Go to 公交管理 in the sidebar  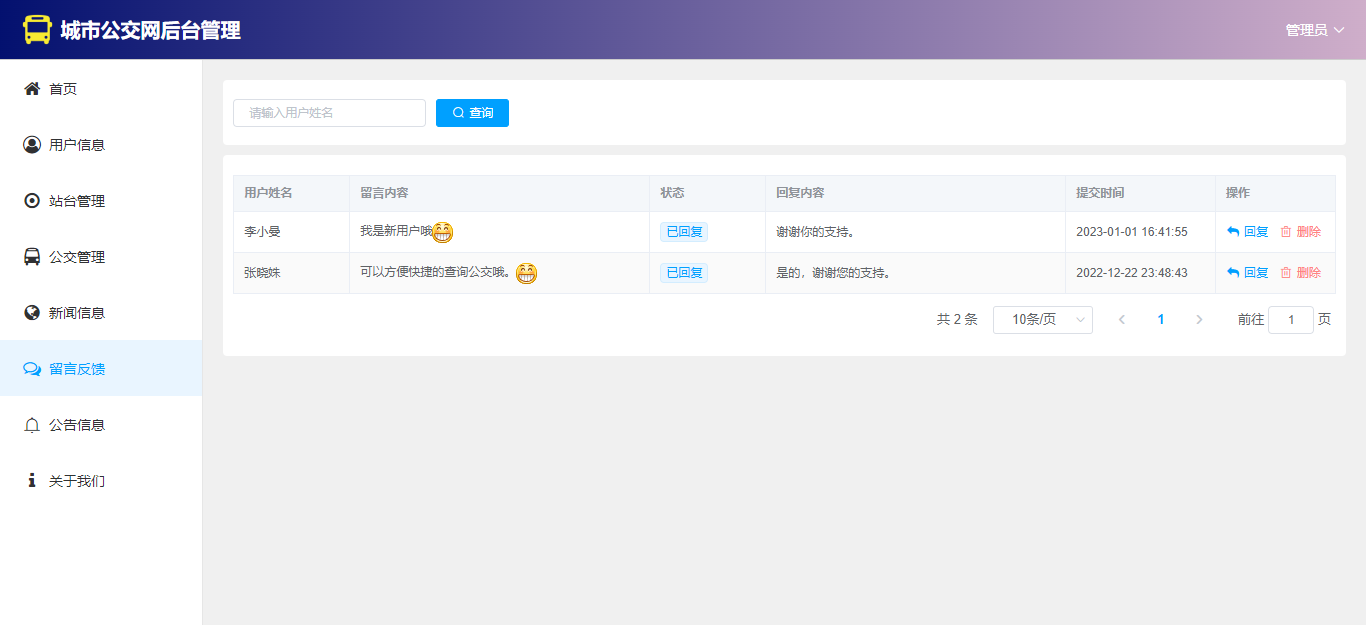point(101,257)
